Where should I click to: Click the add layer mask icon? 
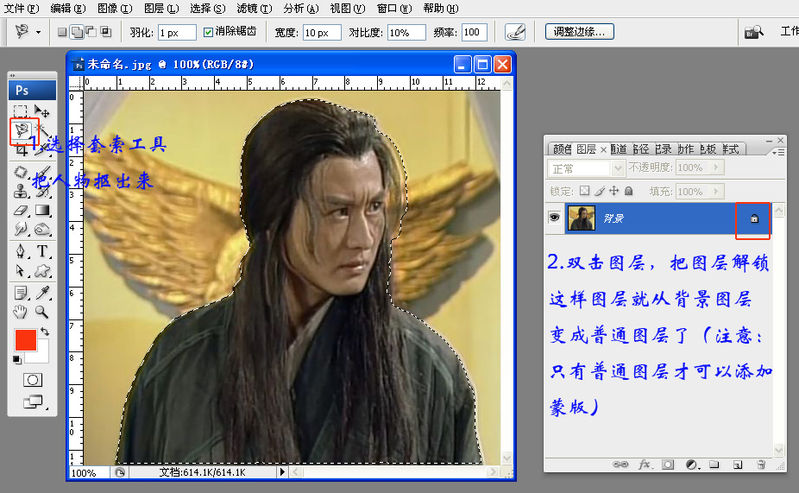point(666,464)
